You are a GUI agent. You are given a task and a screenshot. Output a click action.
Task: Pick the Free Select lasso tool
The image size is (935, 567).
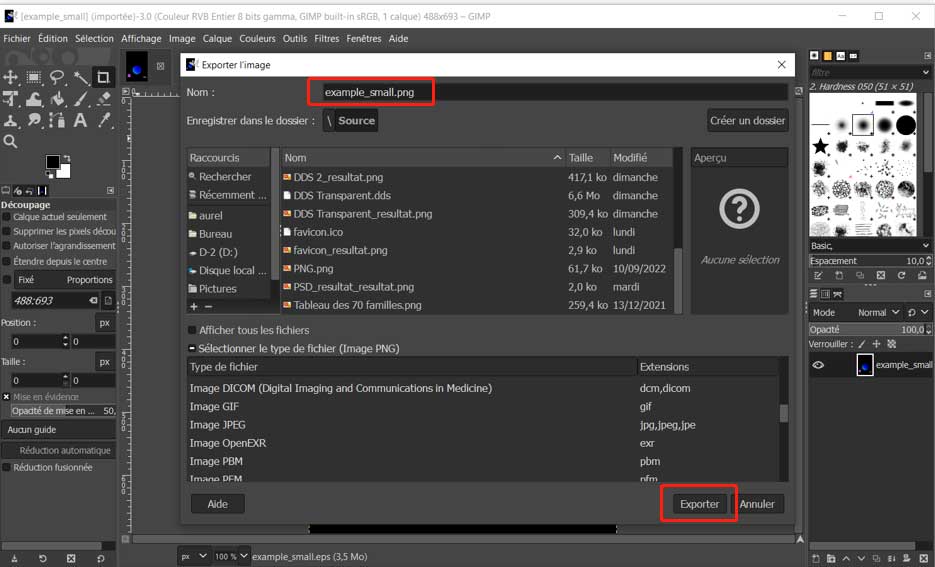57,77
